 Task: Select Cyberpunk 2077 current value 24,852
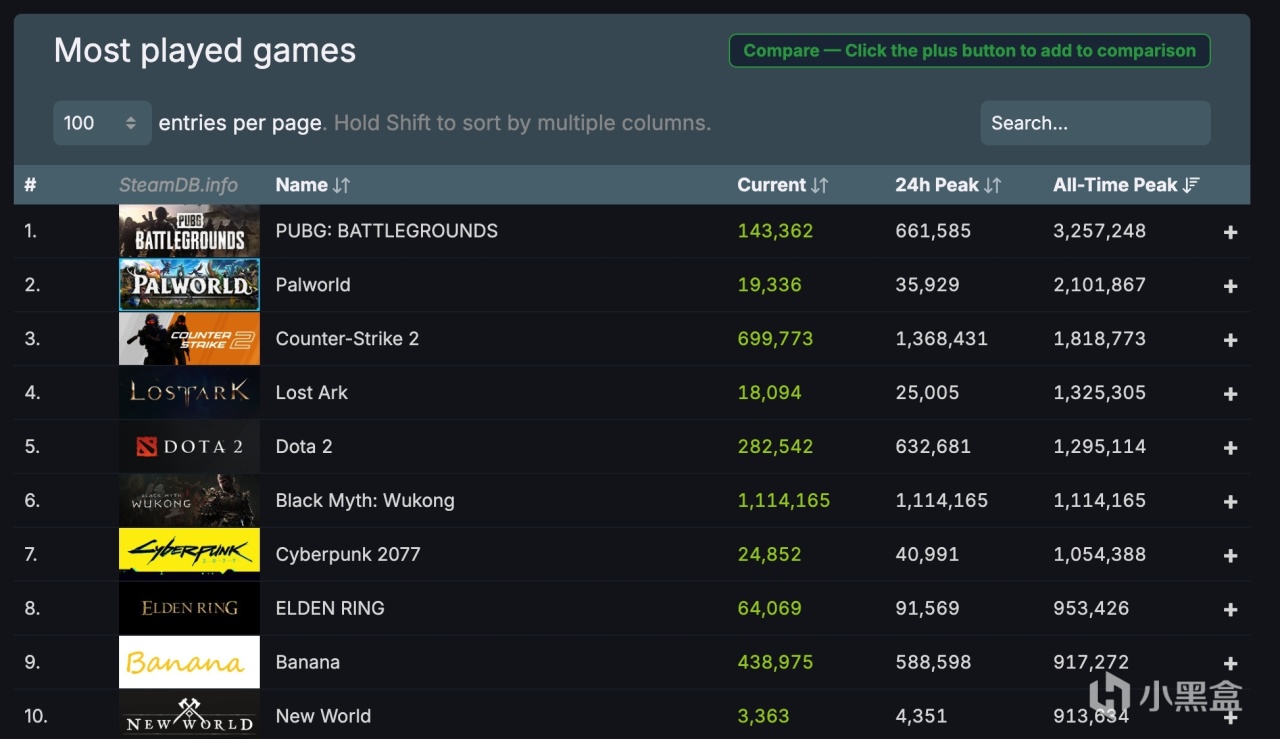coord(769,555)
